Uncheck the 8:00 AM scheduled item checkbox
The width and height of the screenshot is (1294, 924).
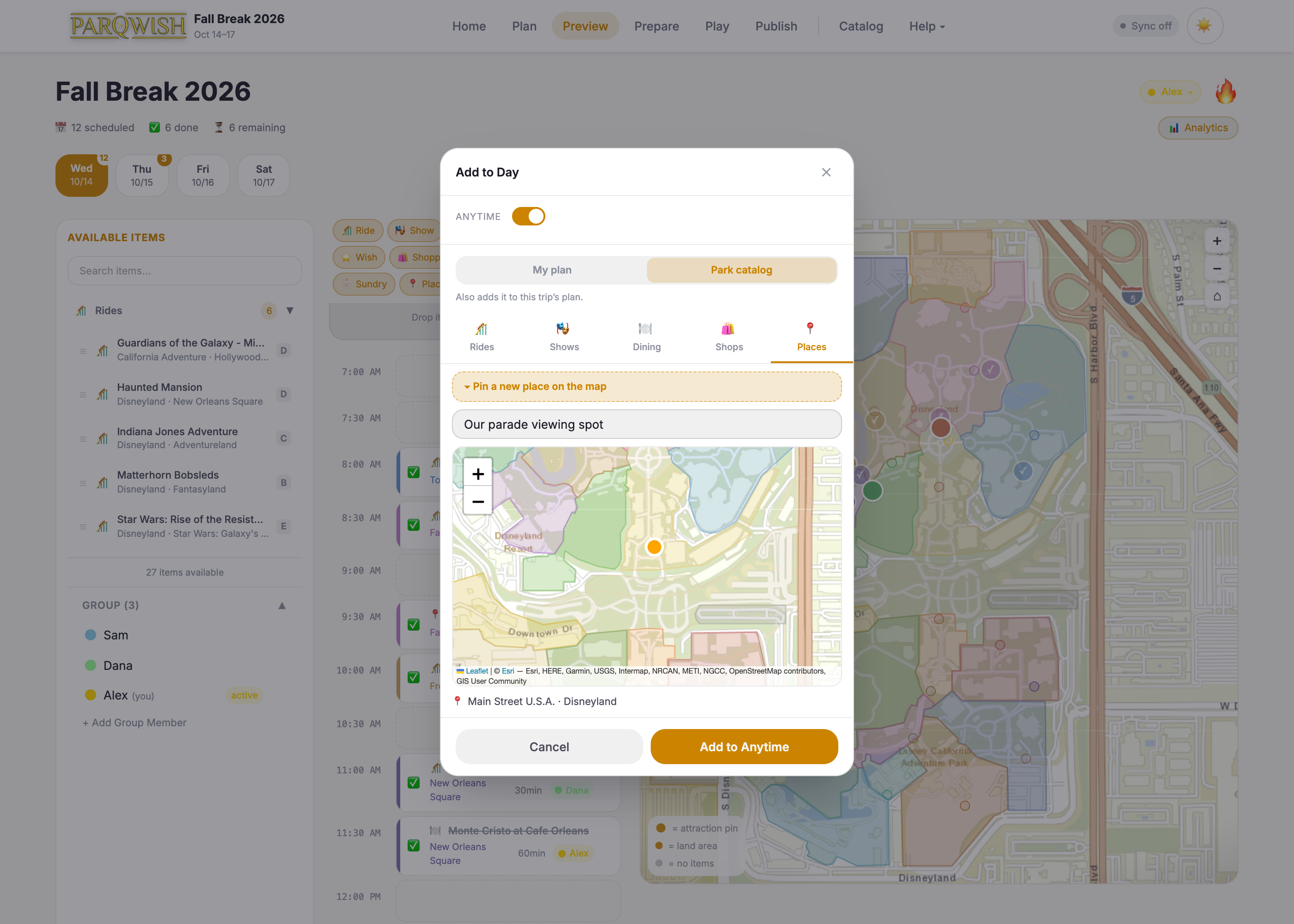click(414, 472)
